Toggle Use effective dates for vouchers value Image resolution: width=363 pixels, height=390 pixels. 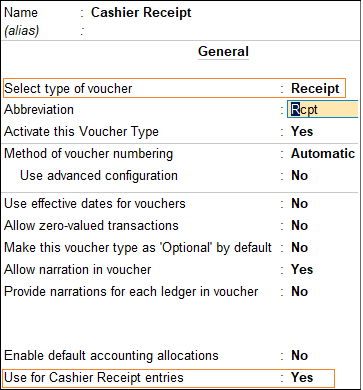[x=299, y=203]
